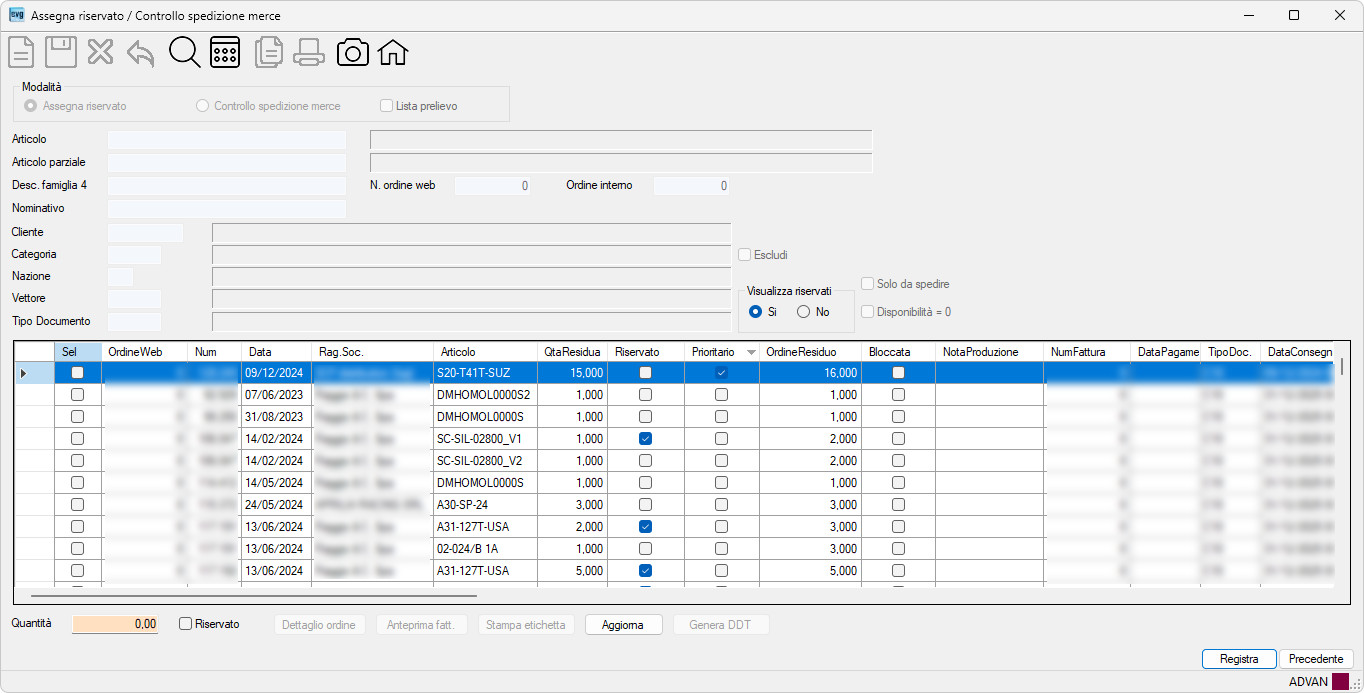
Task: Click the Articolo column header
Action: point(484,352)
